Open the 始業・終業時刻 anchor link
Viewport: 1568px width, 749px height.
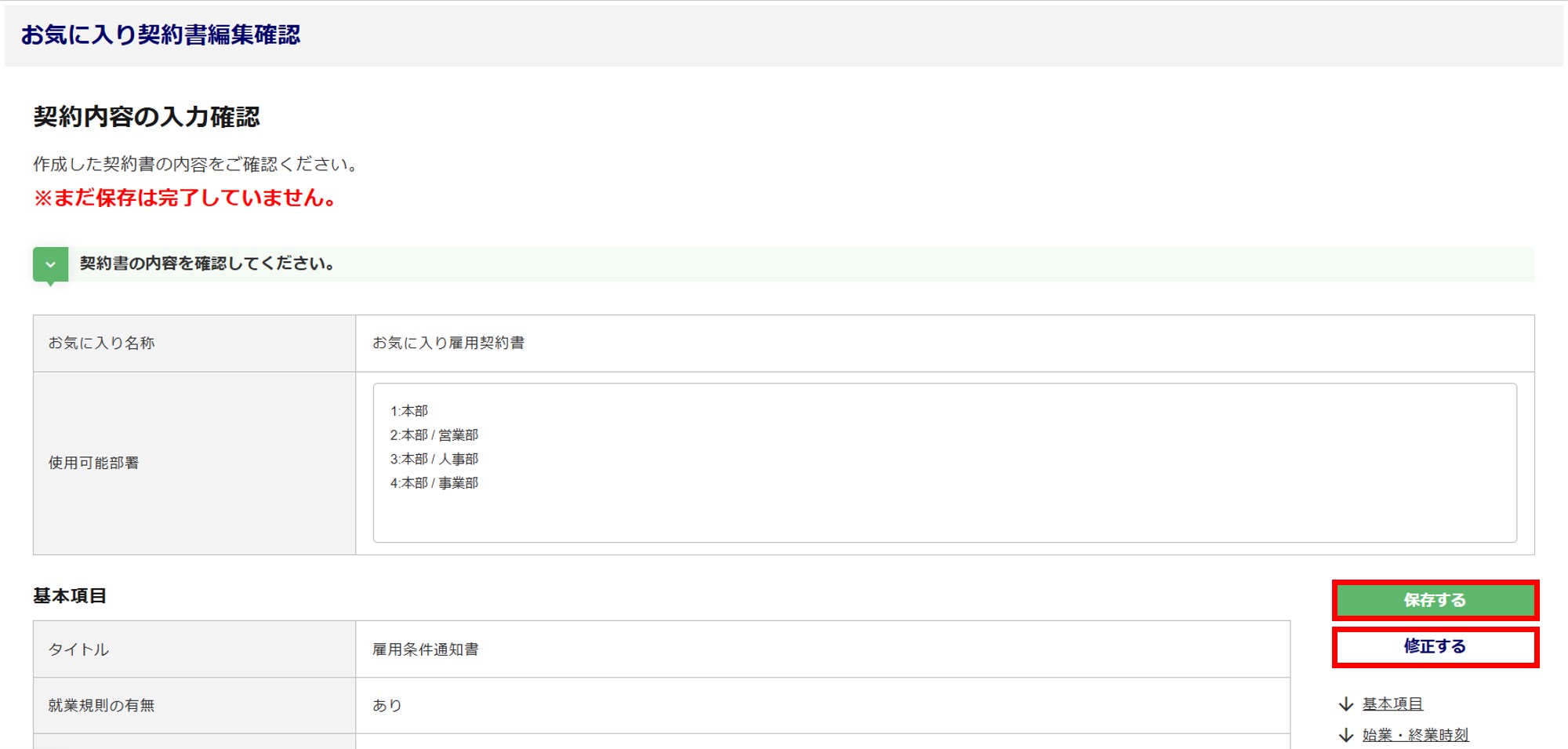(x=1415, y=735)
